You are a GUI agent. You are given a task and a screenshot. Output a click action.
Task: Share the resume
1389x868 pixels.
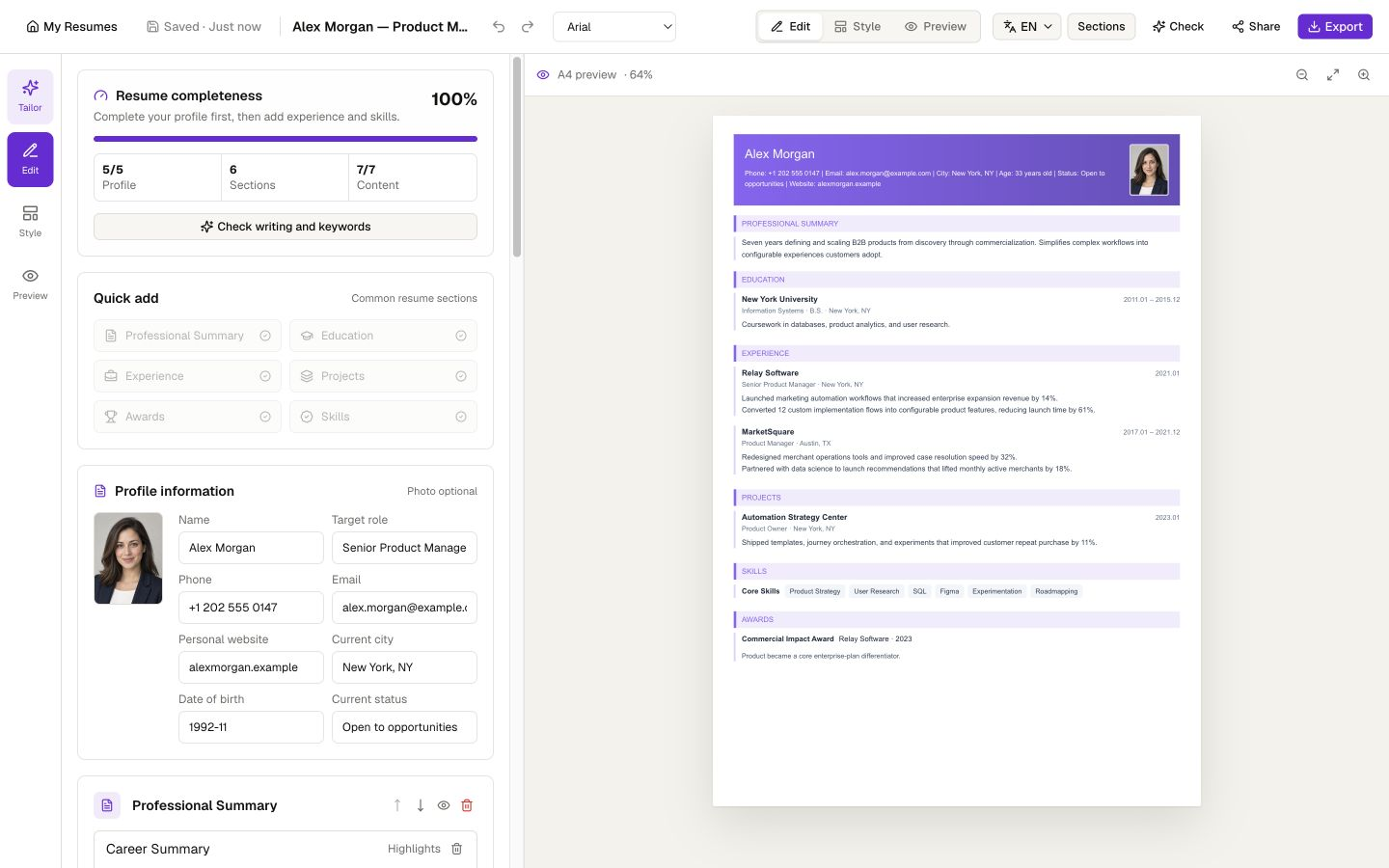pyautogui.click(x=1256, y=27)
